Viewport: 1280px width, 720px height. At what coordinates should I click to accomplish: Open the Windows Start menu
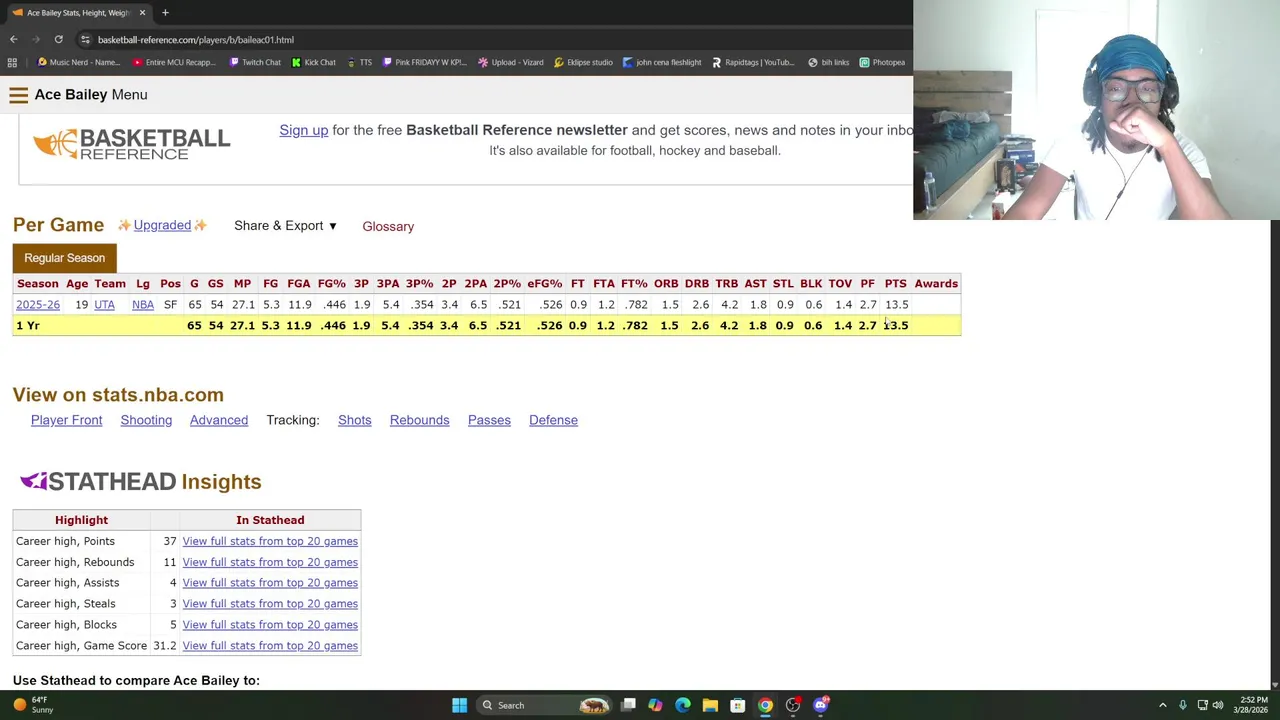click(x=459, y=705)
